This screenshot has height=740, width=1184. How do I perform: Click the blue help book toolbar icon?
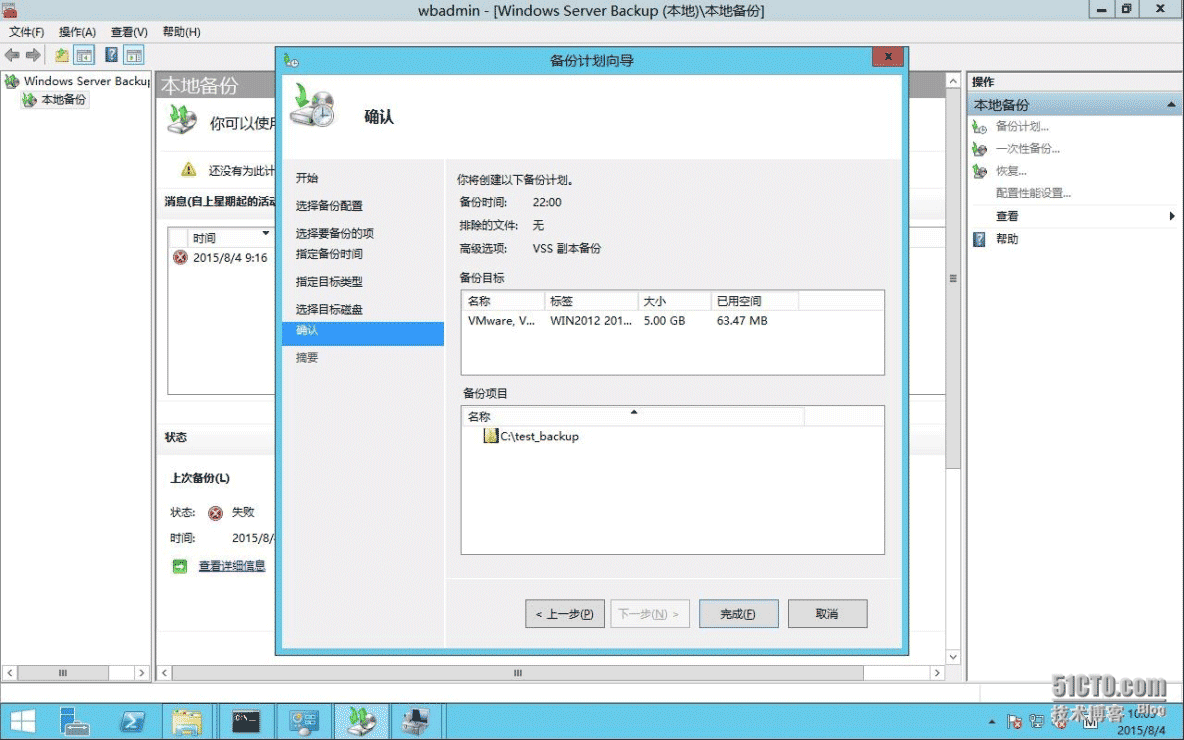[111, 55]
